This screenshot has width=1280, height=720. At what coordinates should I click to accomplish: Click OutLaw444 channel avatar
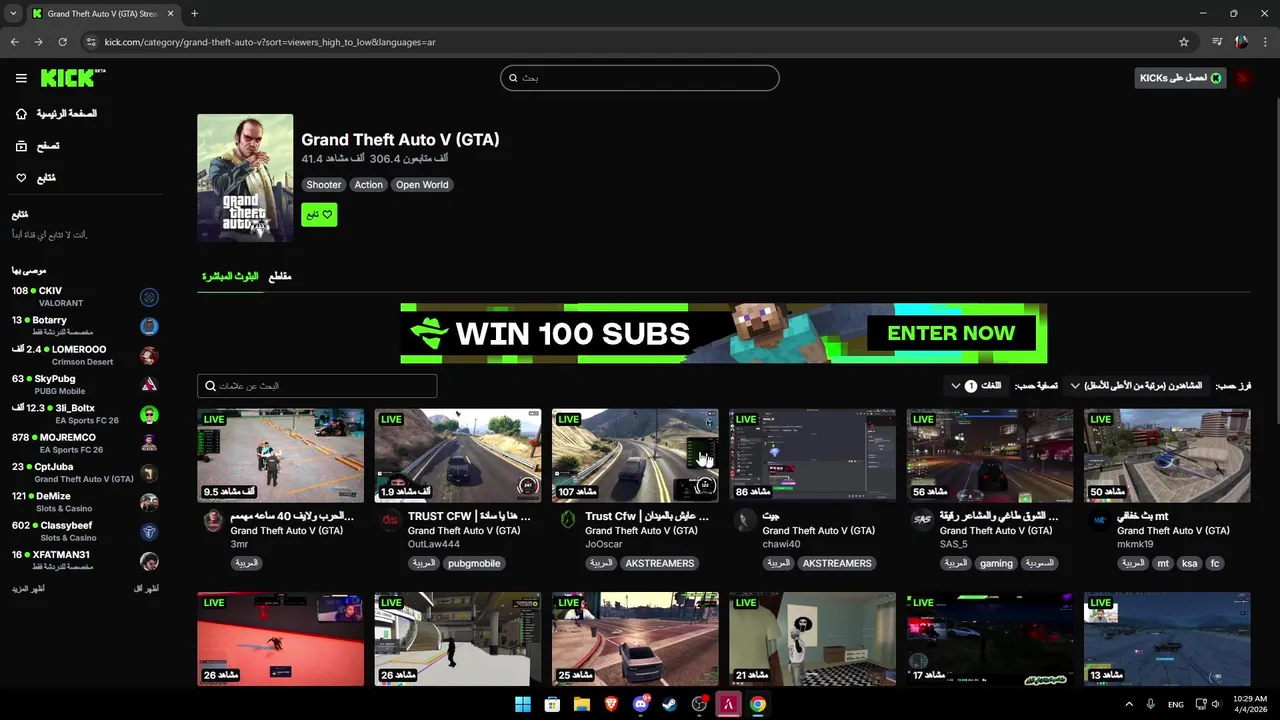point(390,520)
